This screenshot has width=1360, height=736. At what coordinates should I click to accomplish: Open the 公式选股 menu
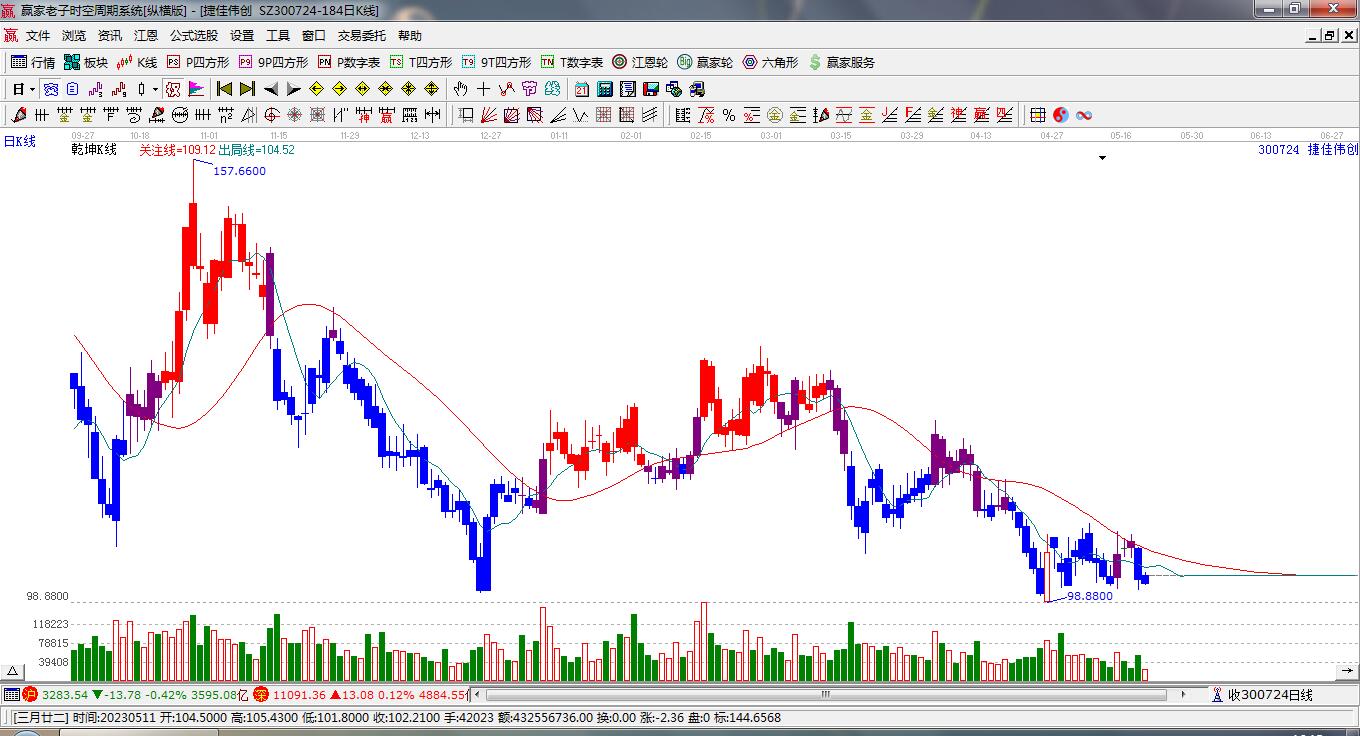[194, 35]
